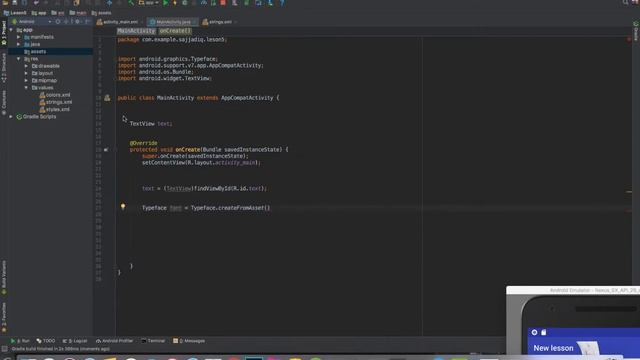The image size is (640, 360).
Task: Click Android Emulator window title bar
Action: click(x=573, y=290)
